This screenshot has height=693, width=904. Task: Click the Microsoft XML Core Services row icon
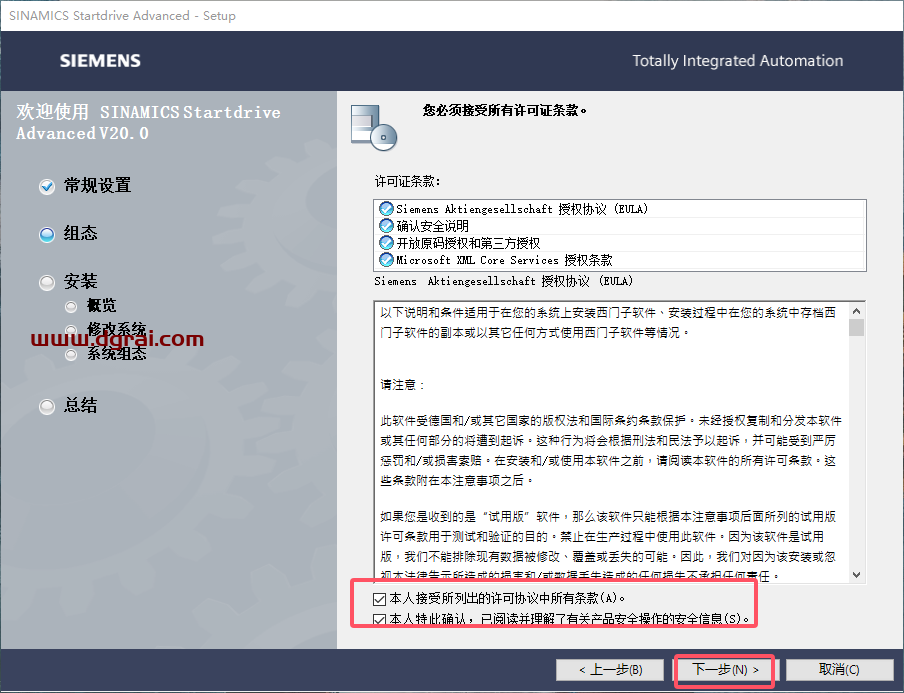[x=386, y=260]
